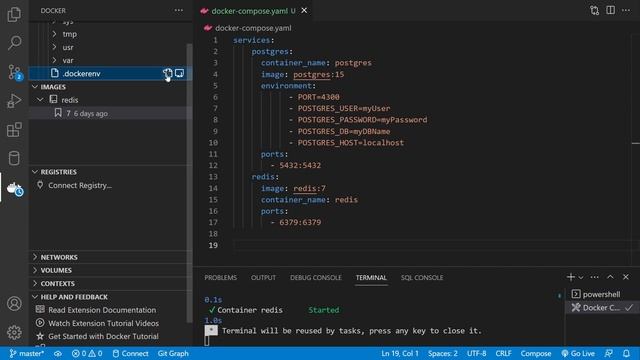Open the Search view in activity bar
Image resolution: width=640 pixels, height=360 pixels.
(14, 42)
